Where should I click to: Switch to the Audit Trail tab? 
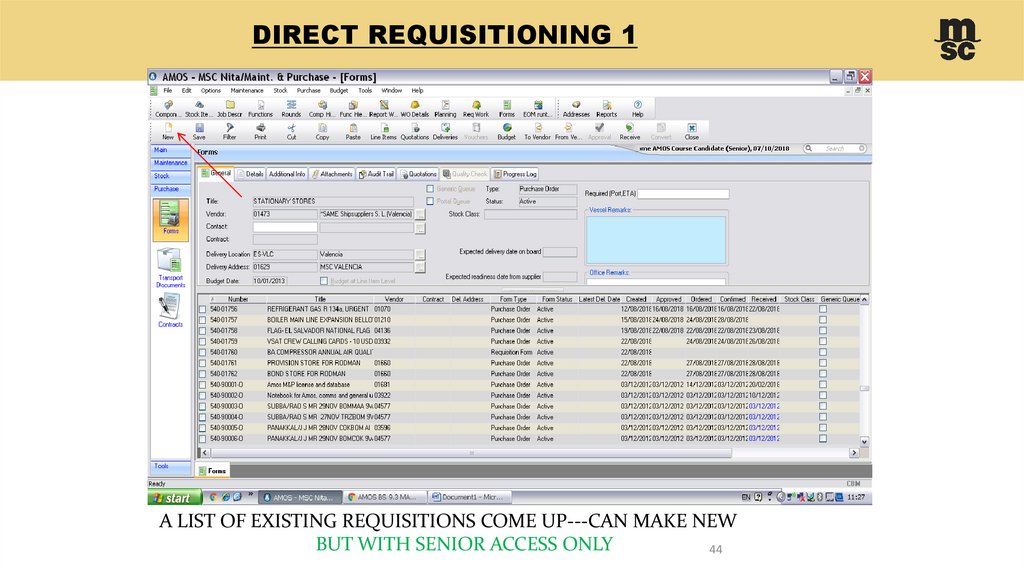[x=376, y=174]
